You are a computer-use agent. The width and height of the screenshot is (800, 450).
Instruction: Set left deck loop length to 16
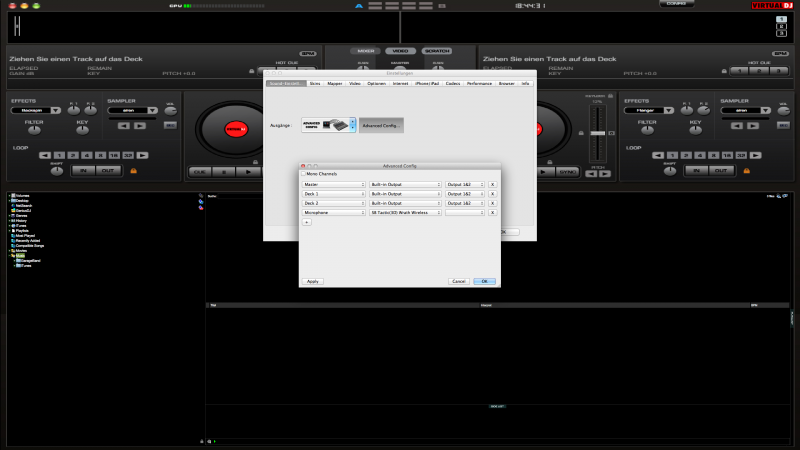[x=114, y=155]
